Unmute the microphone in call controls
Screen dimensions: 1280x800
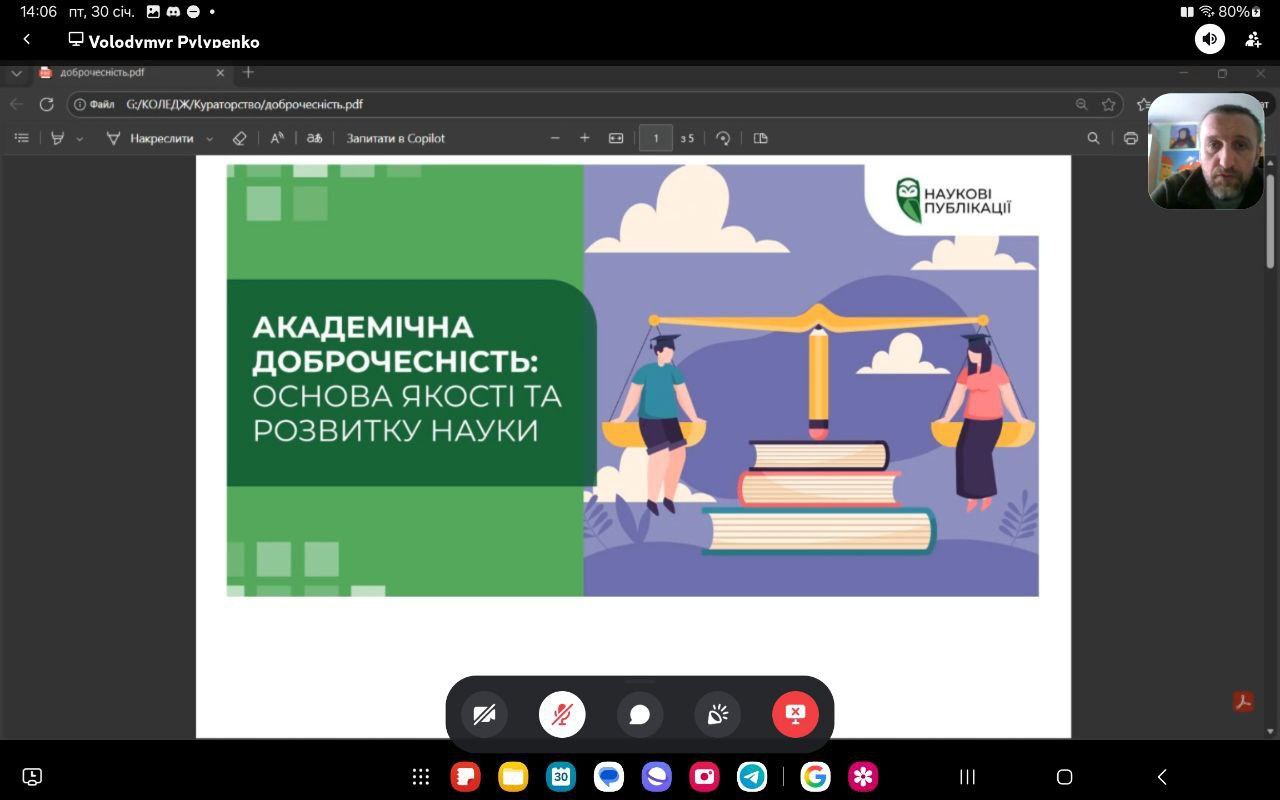coord(562,715)
